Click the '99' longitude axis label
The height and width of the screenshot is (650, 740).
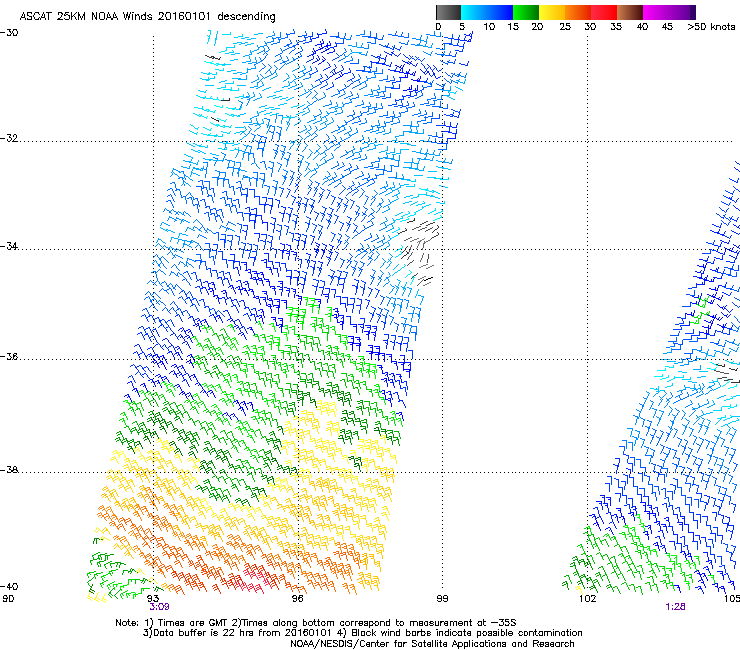coord(442,599)
